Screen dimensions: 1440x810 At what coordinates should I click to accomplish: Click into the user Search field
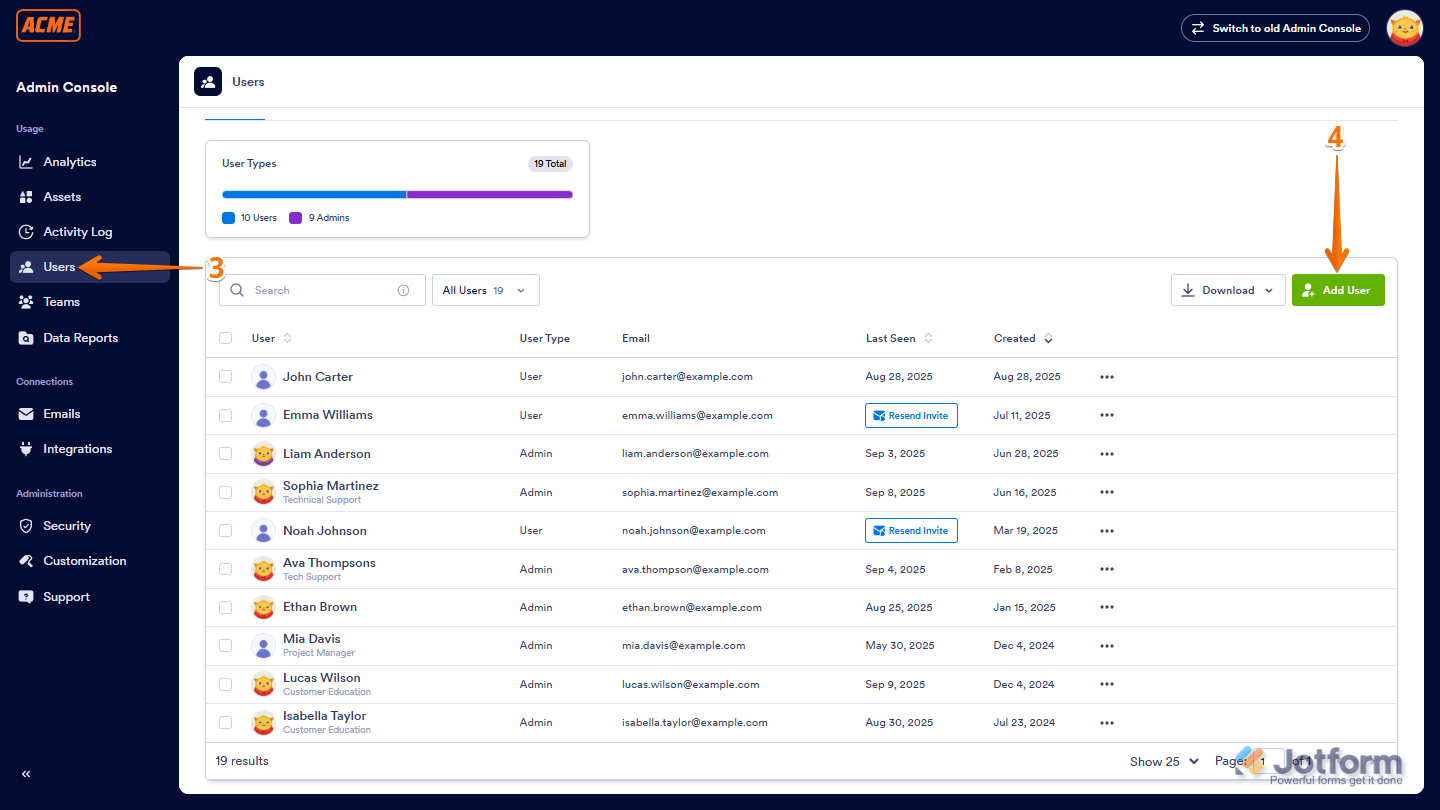(x=320, y=291)
